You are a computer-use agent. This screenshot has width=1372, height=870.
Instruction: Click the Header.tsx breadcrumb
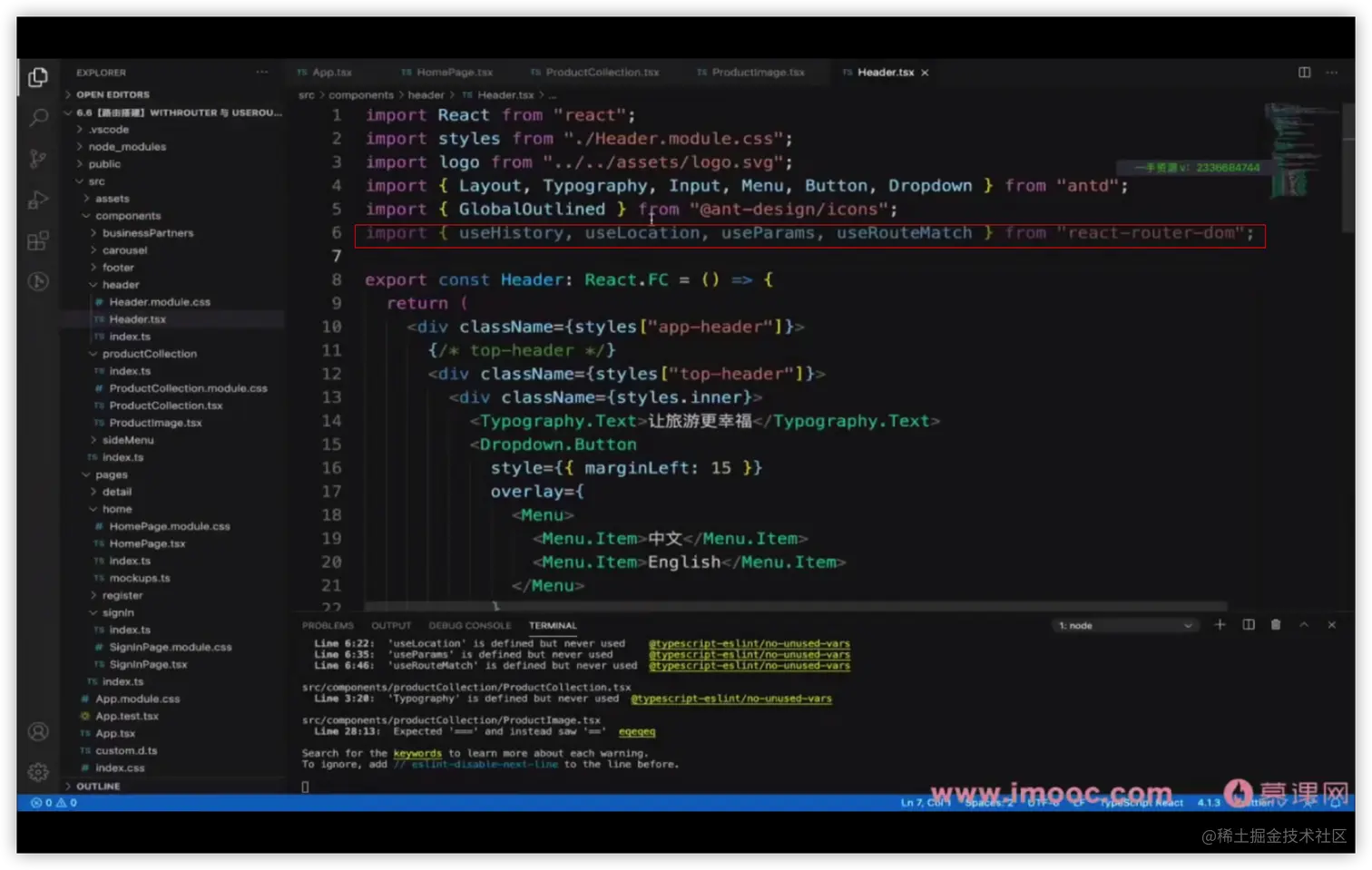click(505, 95)
